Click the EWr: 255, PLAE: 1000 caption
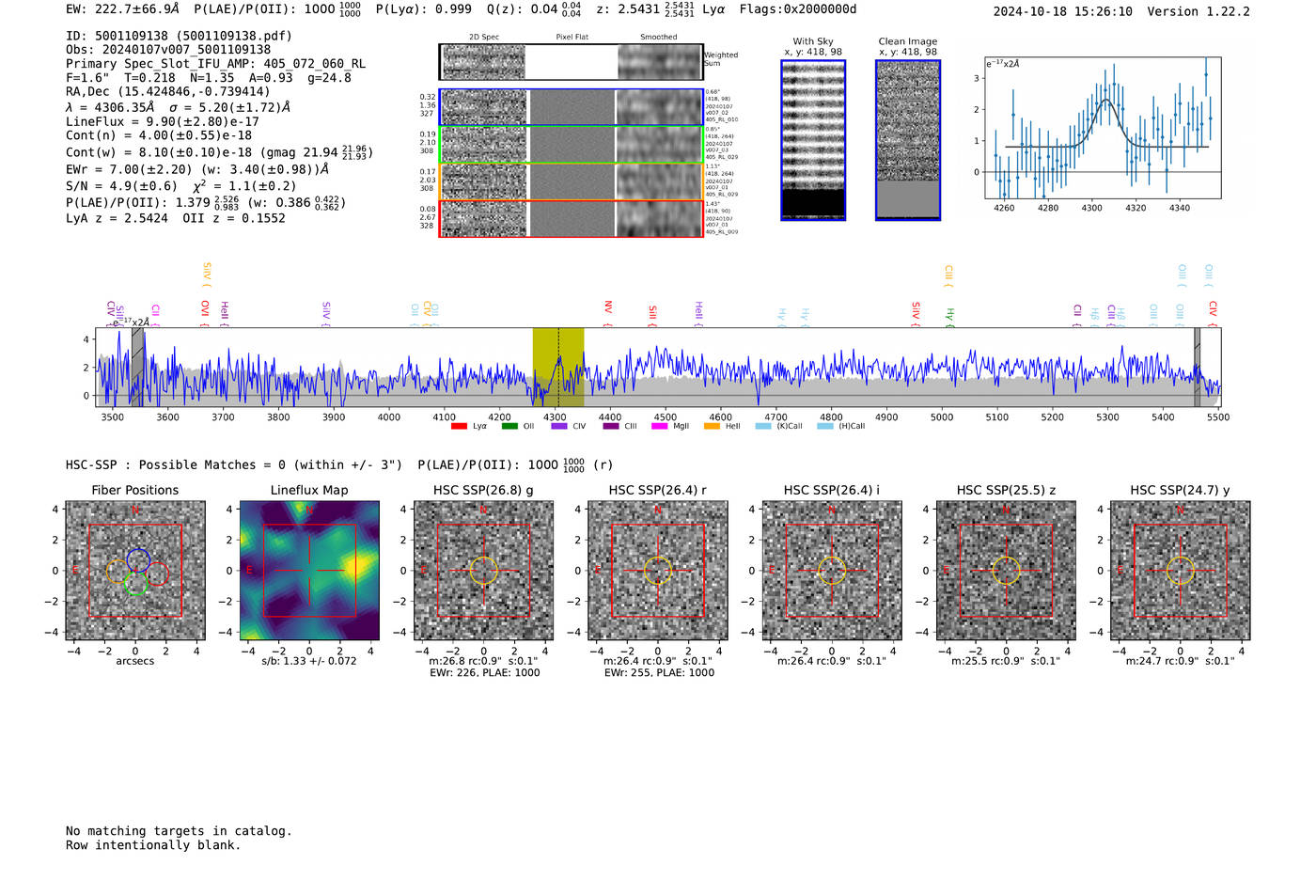Viewport: 1316px width, 896px height. pos(659,672)
